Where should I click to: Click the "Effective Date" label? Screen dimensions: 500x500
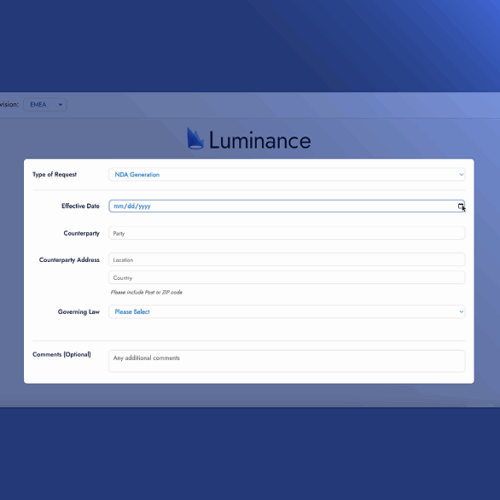pos(80,206)
